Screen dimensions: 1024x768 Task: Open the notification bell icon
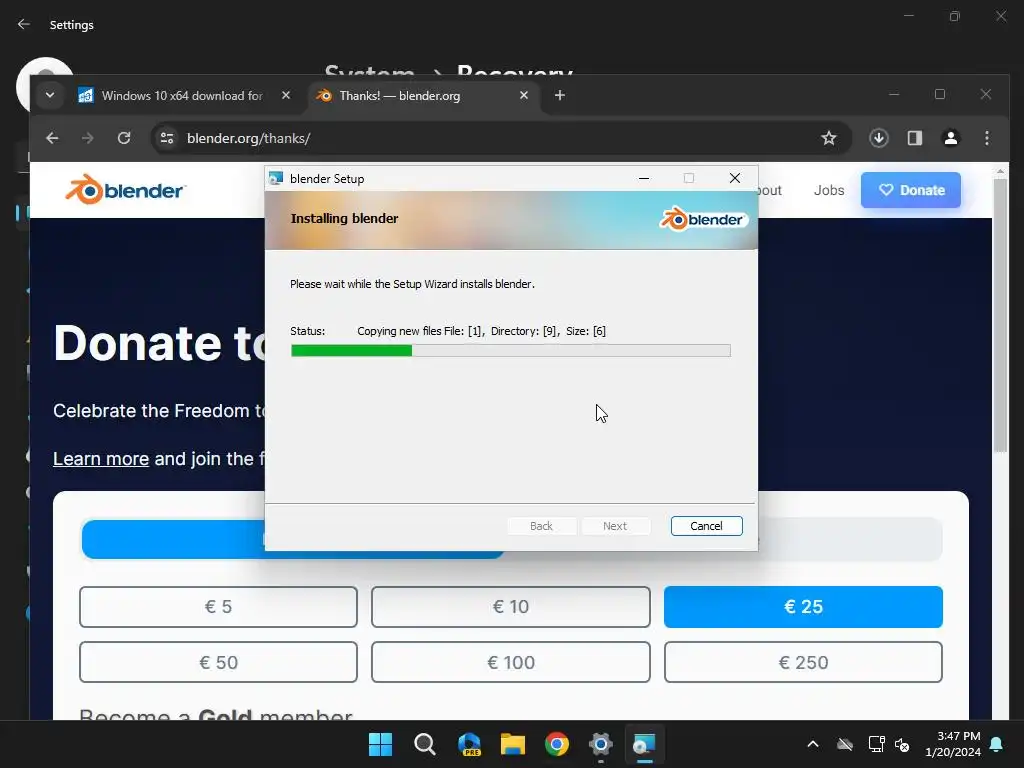point(997,744)
